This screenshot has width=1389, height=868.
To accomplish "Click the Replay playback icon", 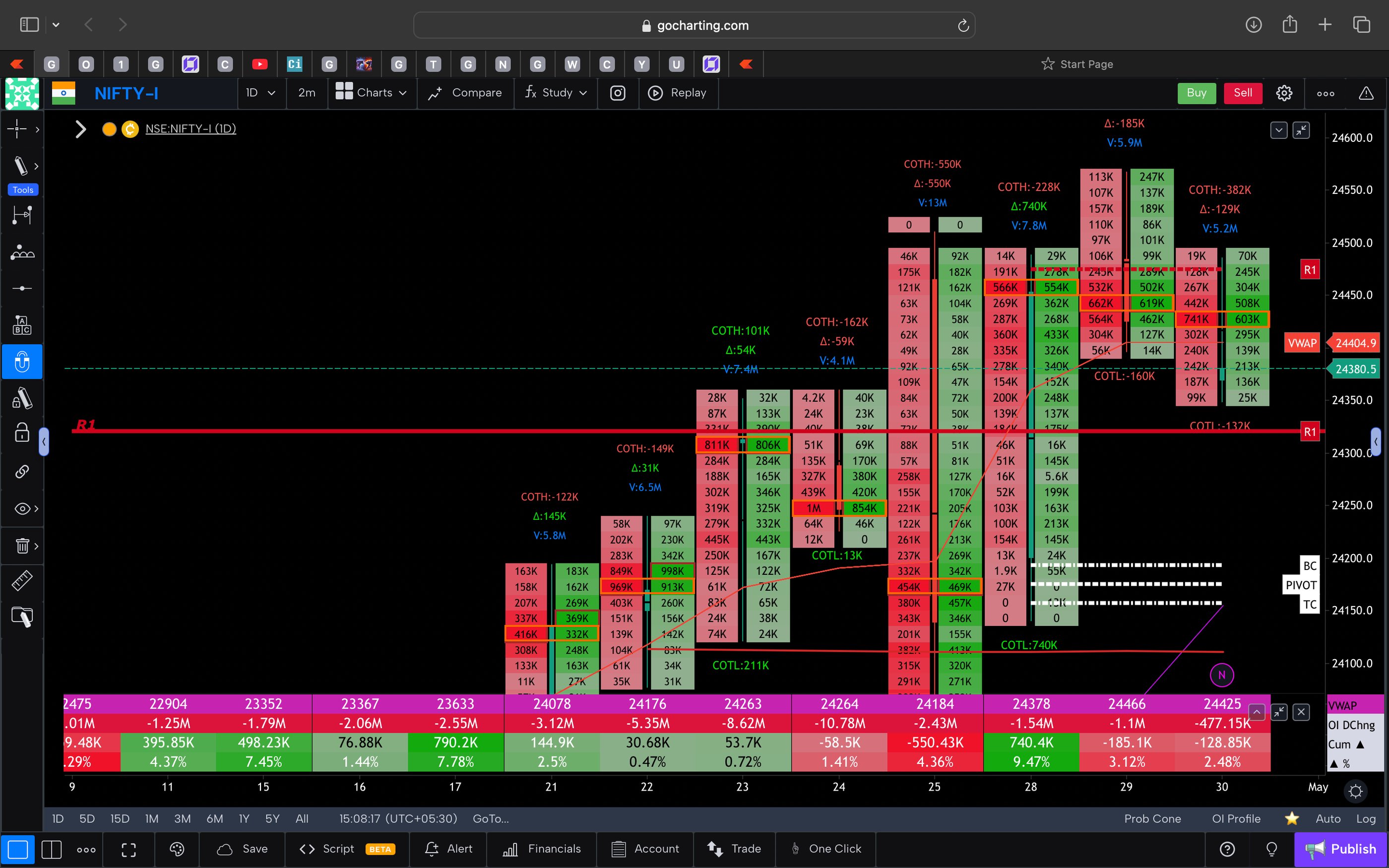I will (x=654, y=92).
